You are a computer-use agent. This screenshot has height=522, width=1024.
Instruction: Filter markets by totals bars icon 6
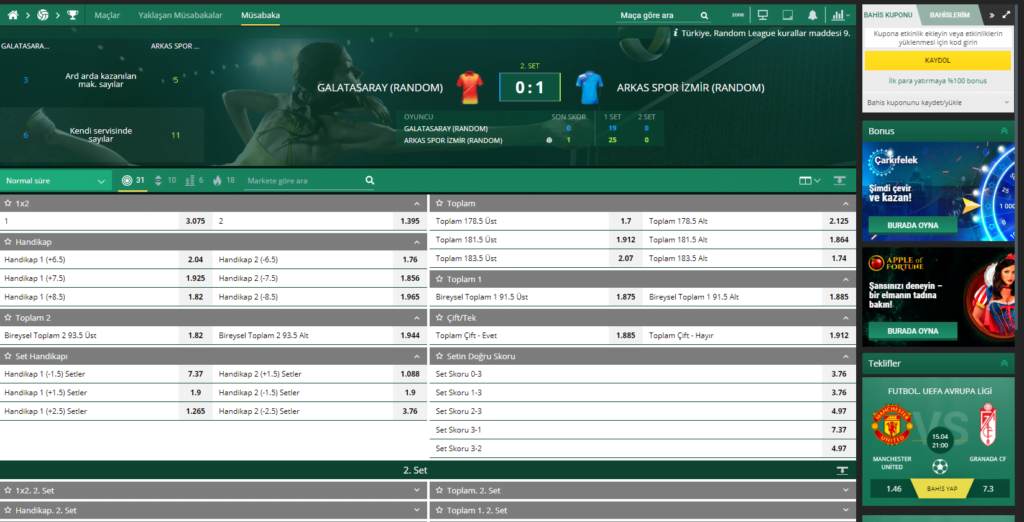click(195, 180)
